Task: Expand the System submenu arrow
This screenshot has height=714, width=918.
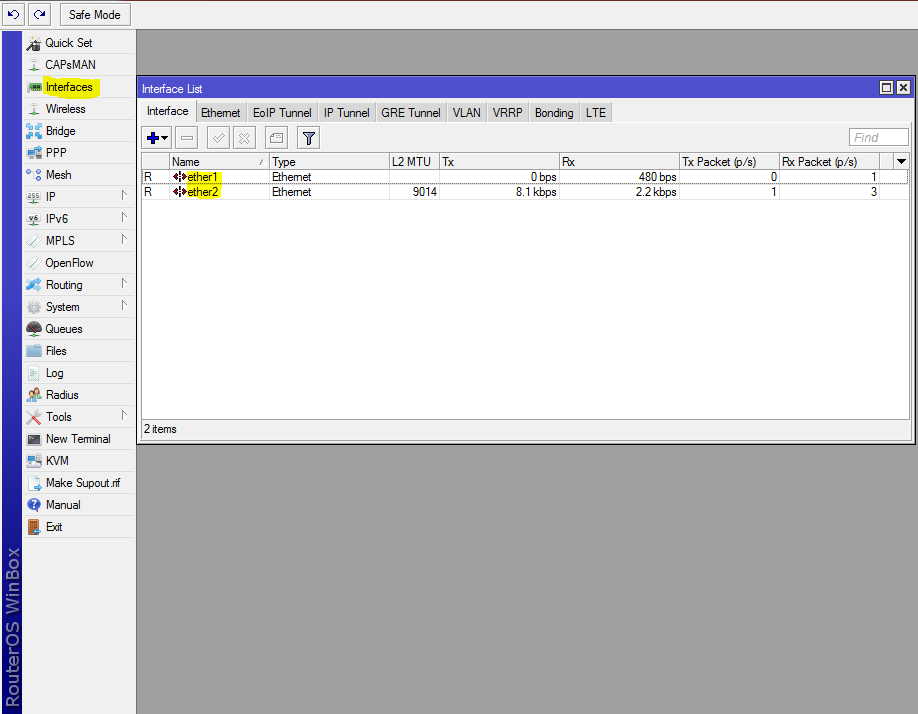Action: [x=124, y=305]
